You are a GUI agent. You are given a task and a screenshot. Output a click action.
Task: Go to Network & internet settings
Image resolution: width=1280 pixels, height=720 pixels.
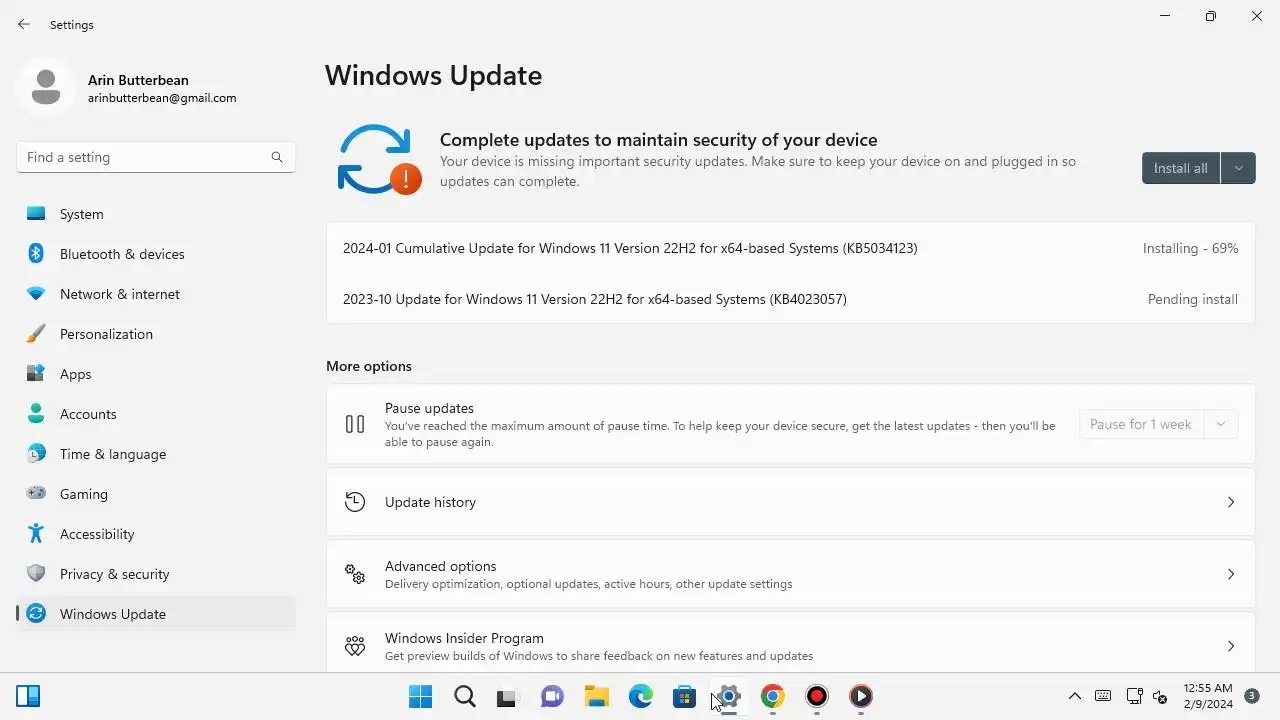pyautogui.click(x=156, y=294)
